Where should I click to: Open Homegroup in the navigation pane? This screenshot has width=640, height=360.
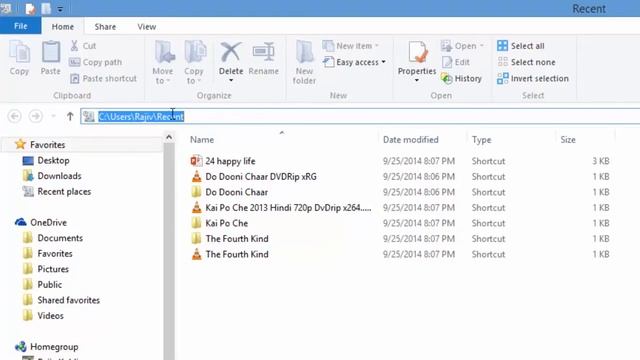(47, 347)
